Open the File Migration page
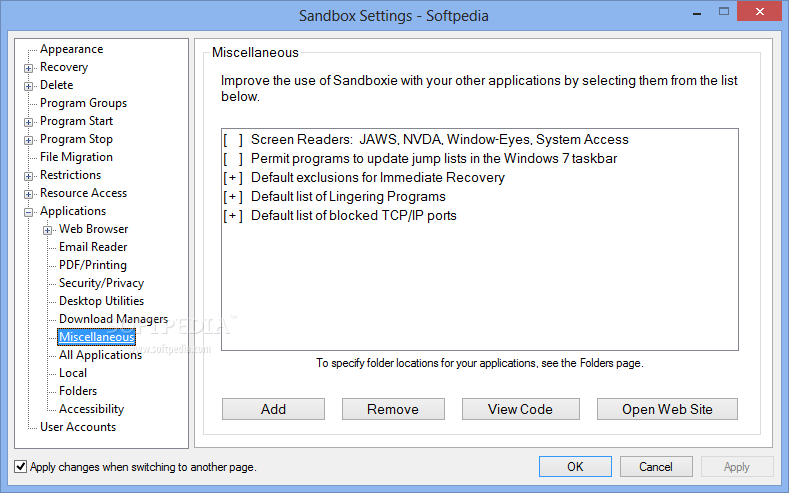This screenshot has height=493, width=789. coord(76,157)
